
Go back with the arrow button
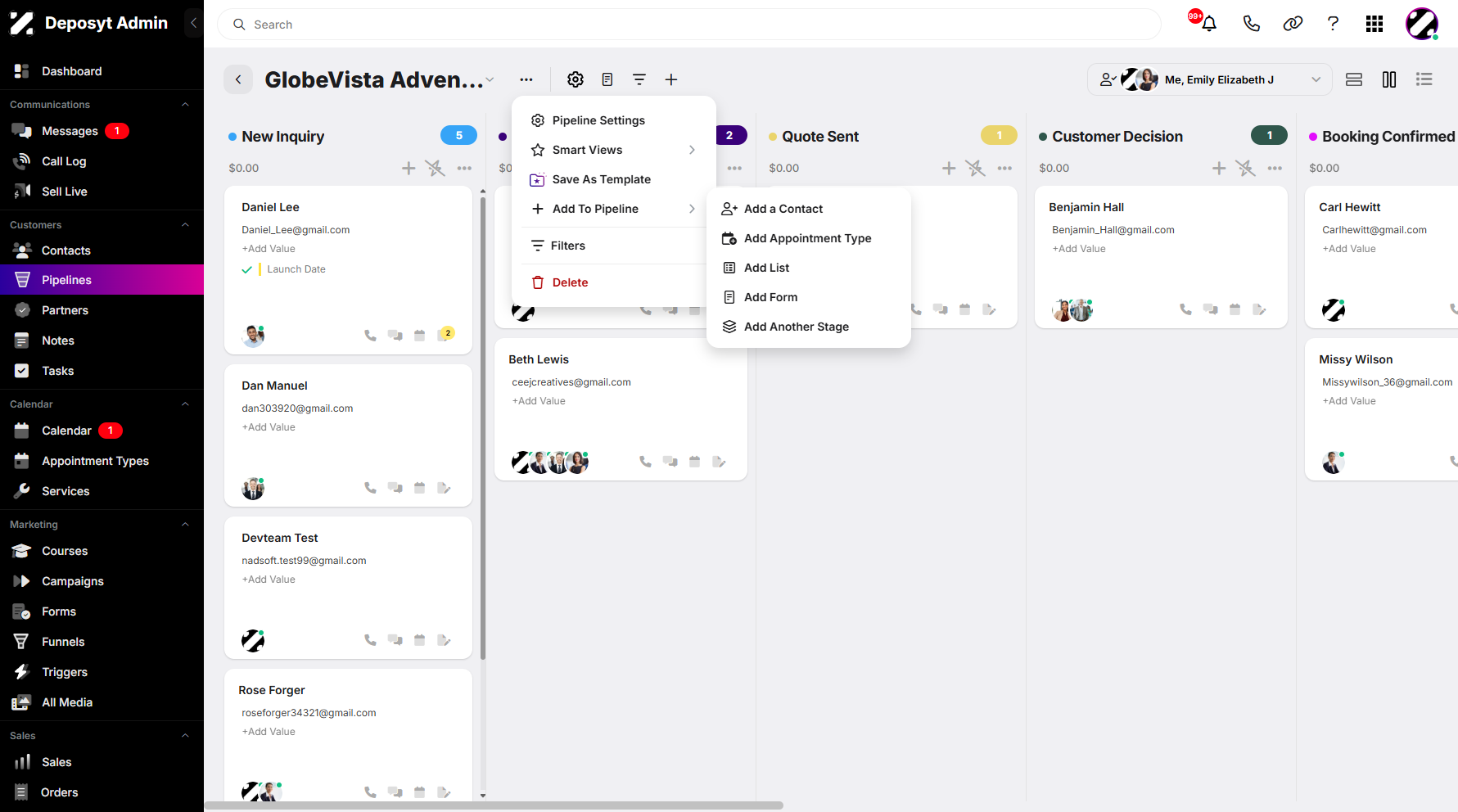238,79
